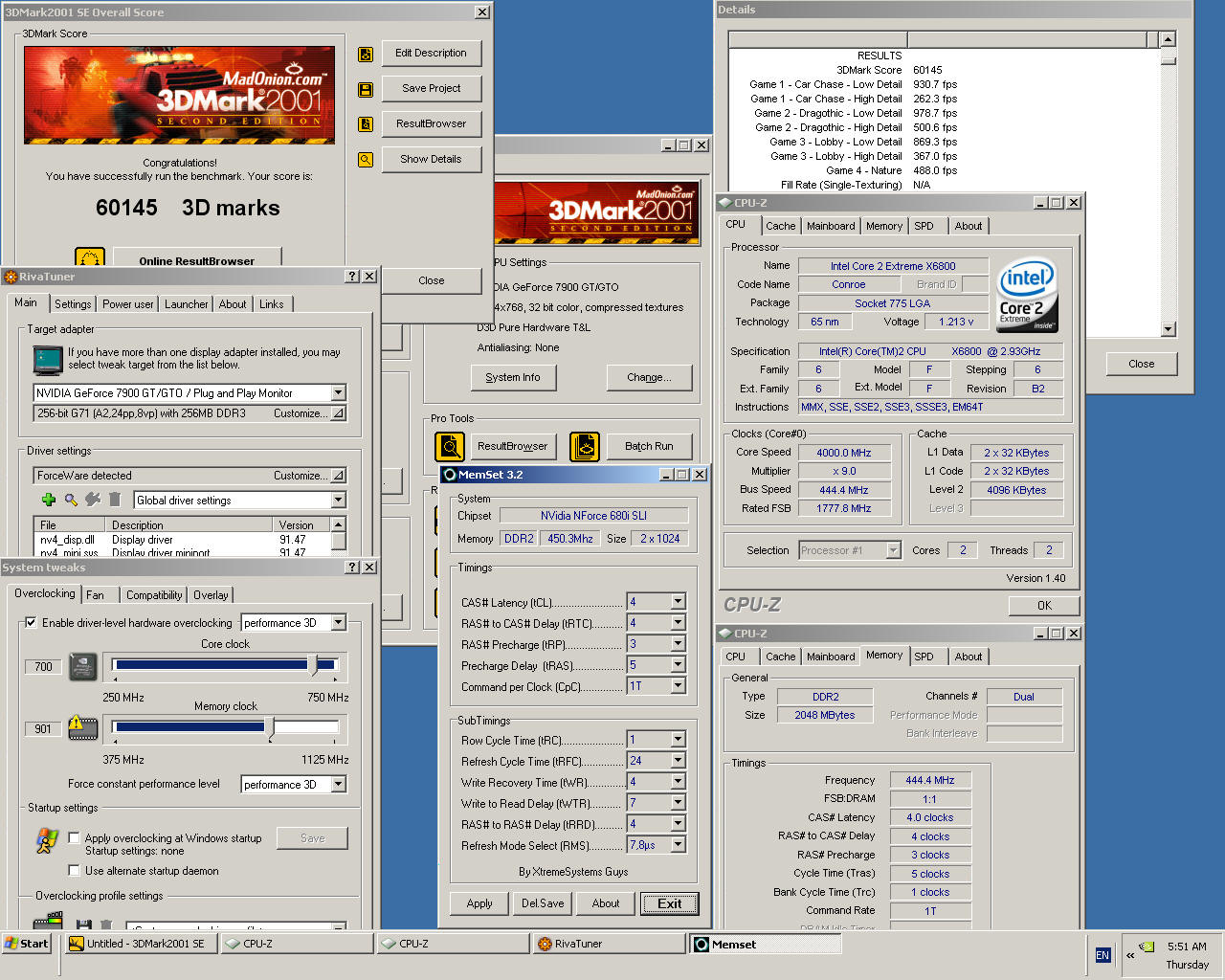Click the Pro Tools ResultBrowser icon
Image resolution: width=1225 pixels, height=980 pixels.
click(450, 447)
